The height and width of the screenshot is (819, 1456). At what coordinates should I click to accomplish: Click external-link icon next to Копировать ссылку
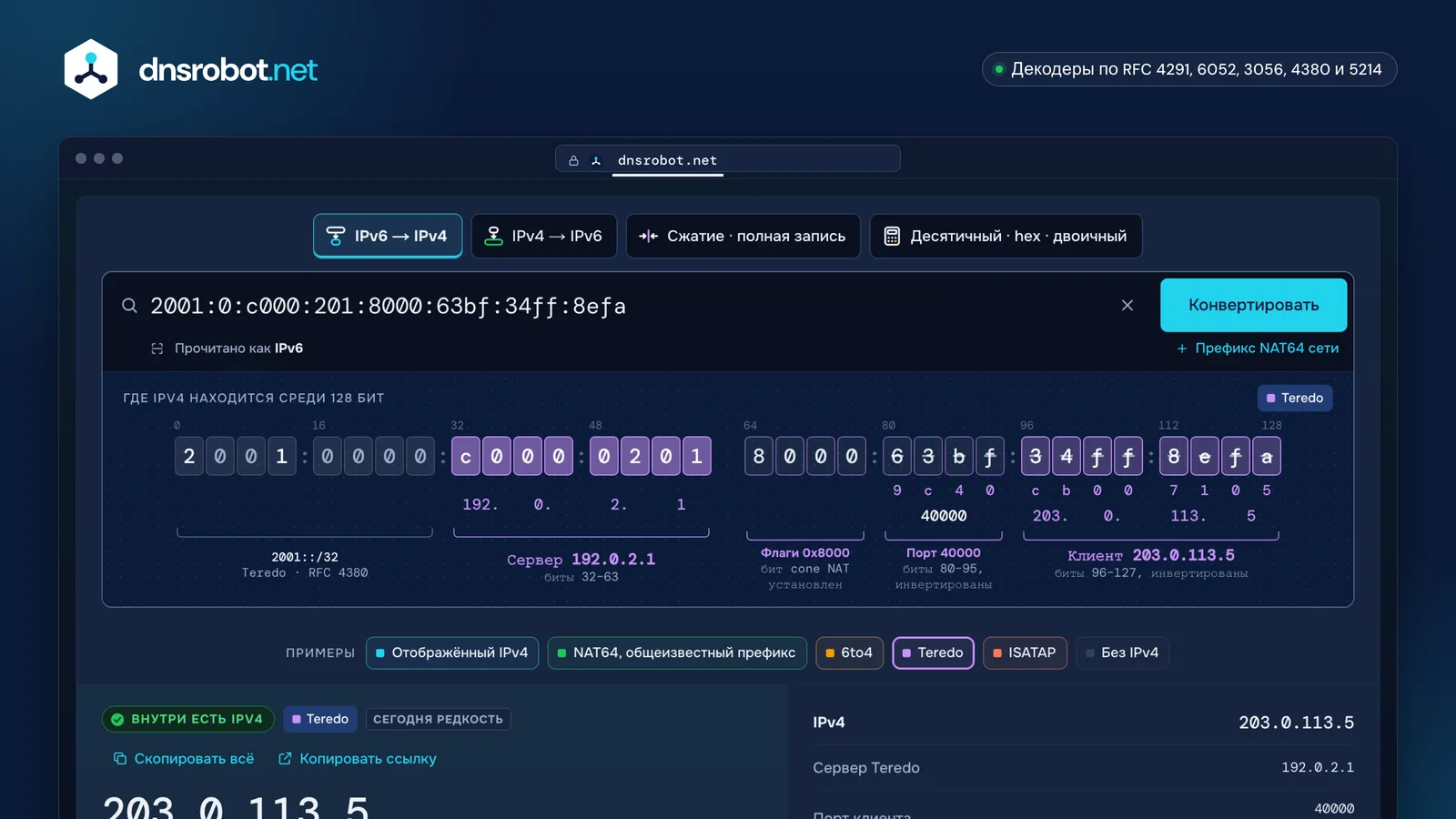[285, 758]
